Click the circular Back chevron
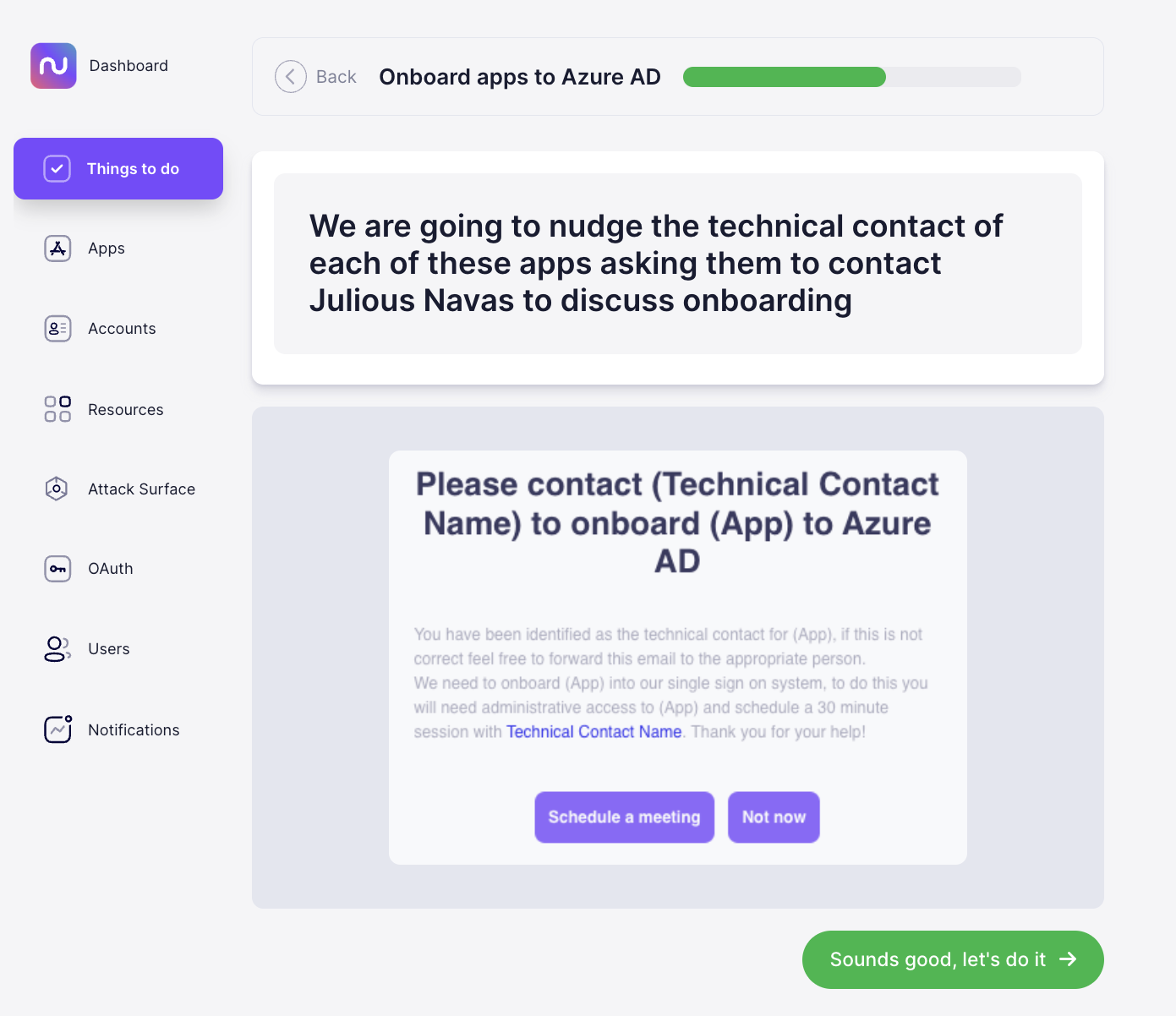1176x1016 pixels. 291,76
